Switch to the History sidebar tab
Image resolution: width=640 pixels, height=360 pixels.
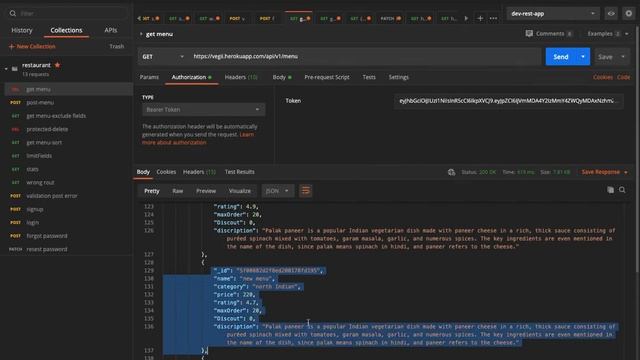point(22,30)
